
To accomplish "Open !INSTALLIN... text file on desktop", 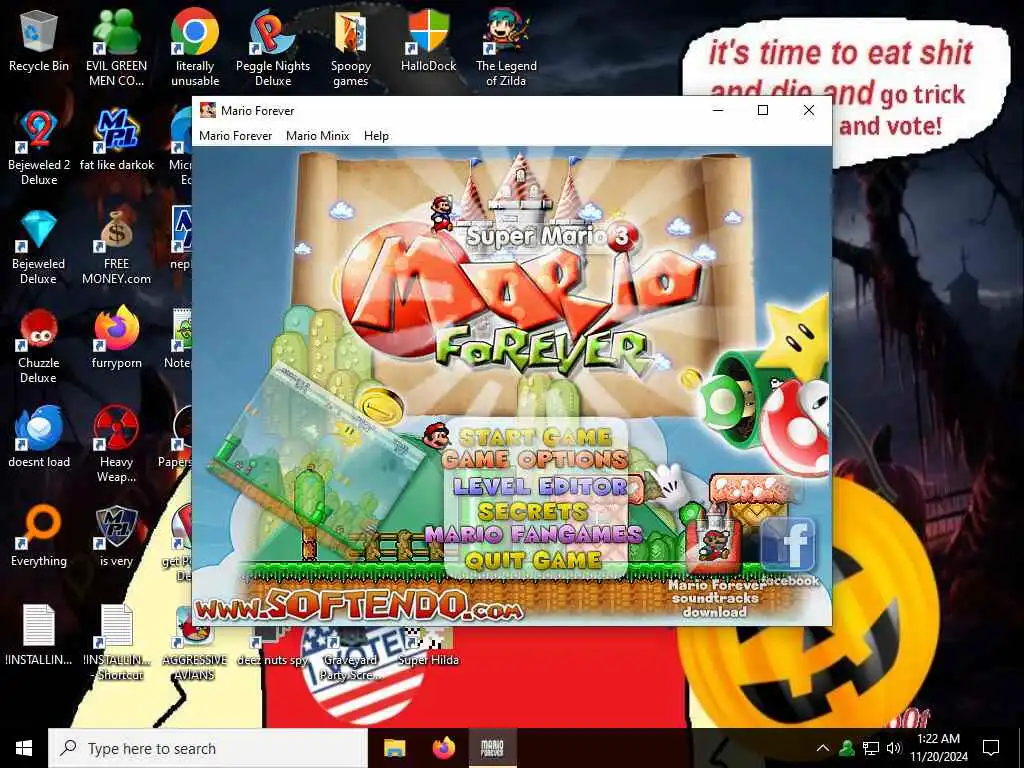I will click(x=39, y=635).
